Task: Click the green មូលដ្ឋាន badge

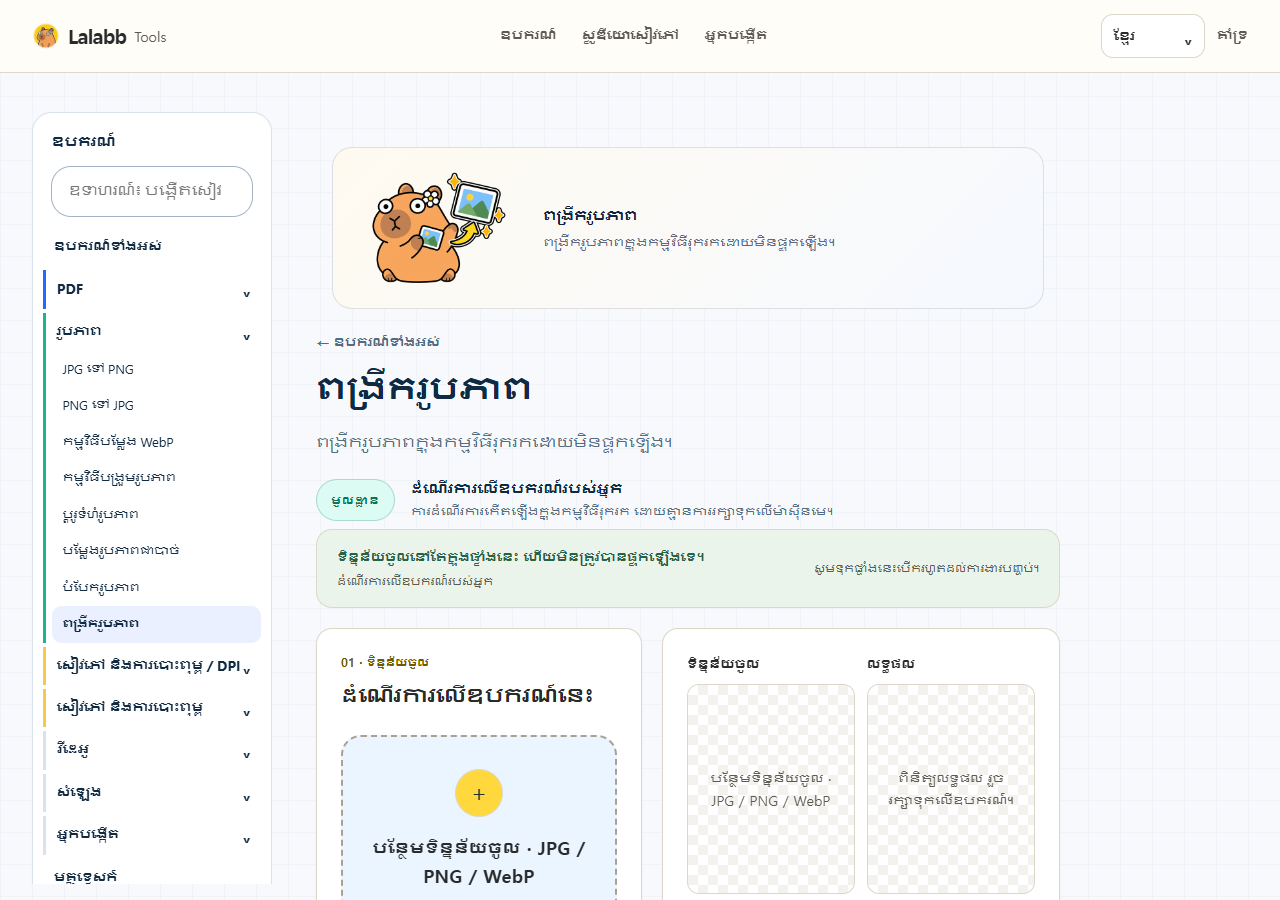Action: (355, 500)
